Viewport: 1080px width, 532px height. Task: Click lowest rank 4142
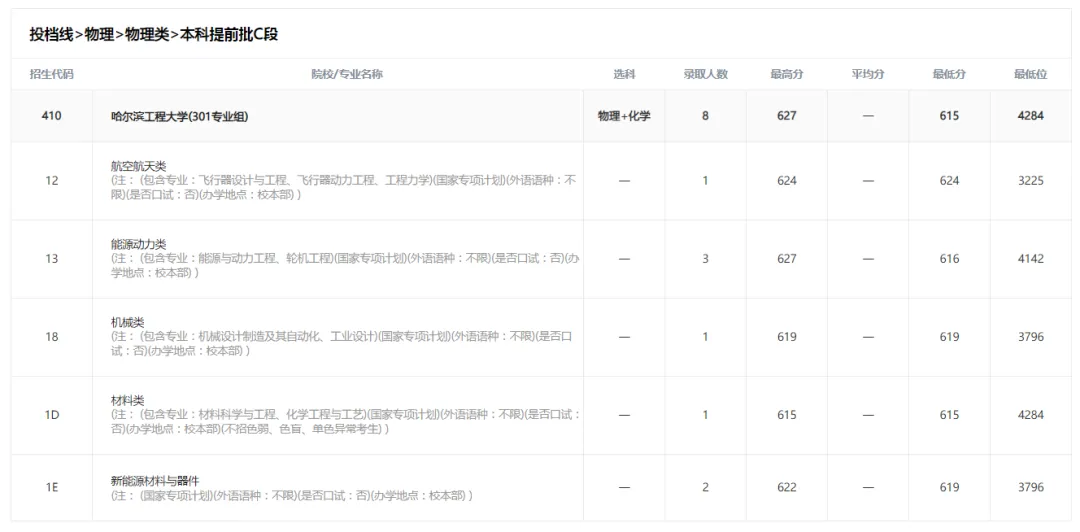(1030, 258)
